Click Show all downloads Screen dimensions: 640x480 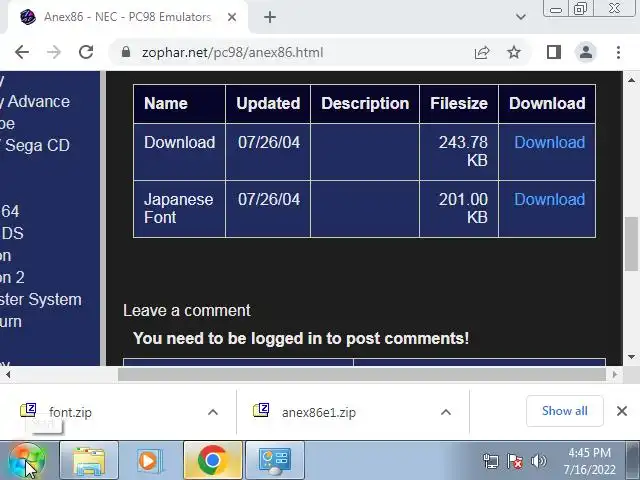coord(564,411)
